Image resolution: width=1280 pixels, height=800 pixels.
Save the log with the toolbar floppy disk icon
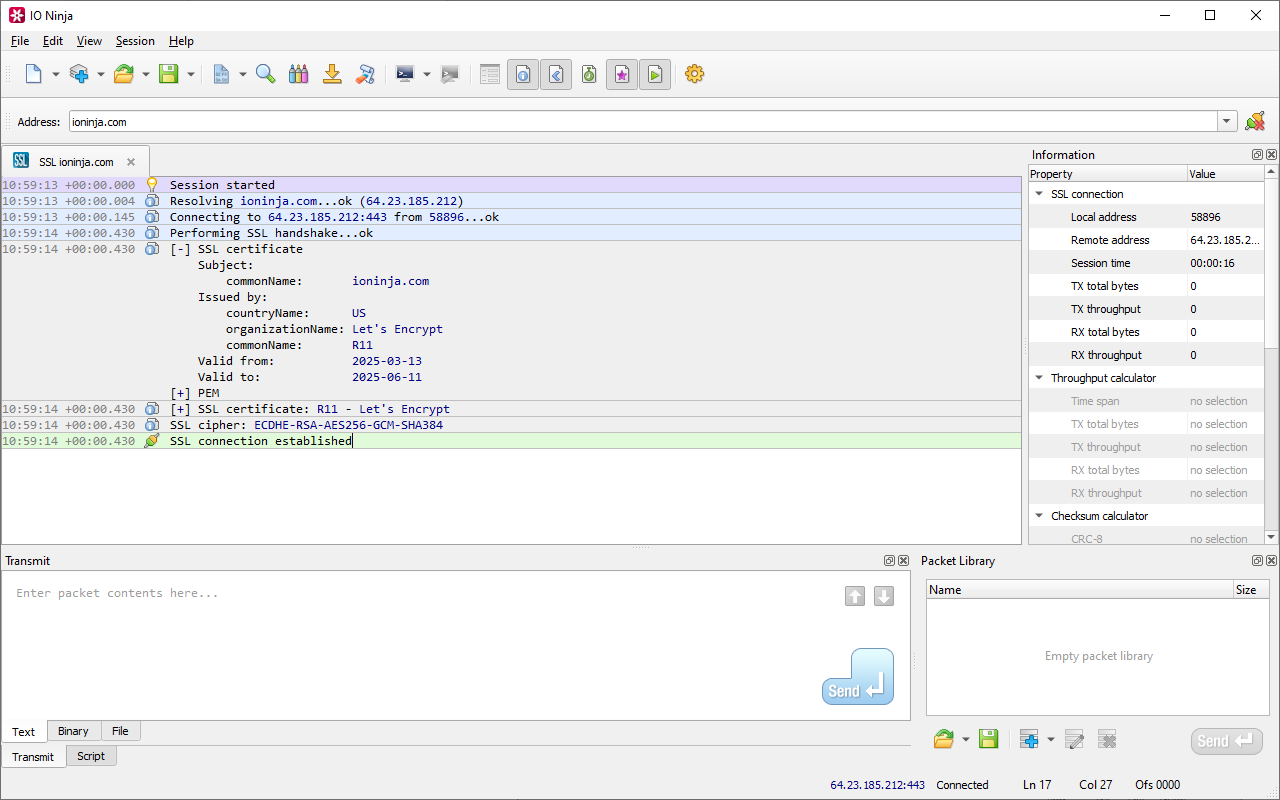[x=168, y=74]
